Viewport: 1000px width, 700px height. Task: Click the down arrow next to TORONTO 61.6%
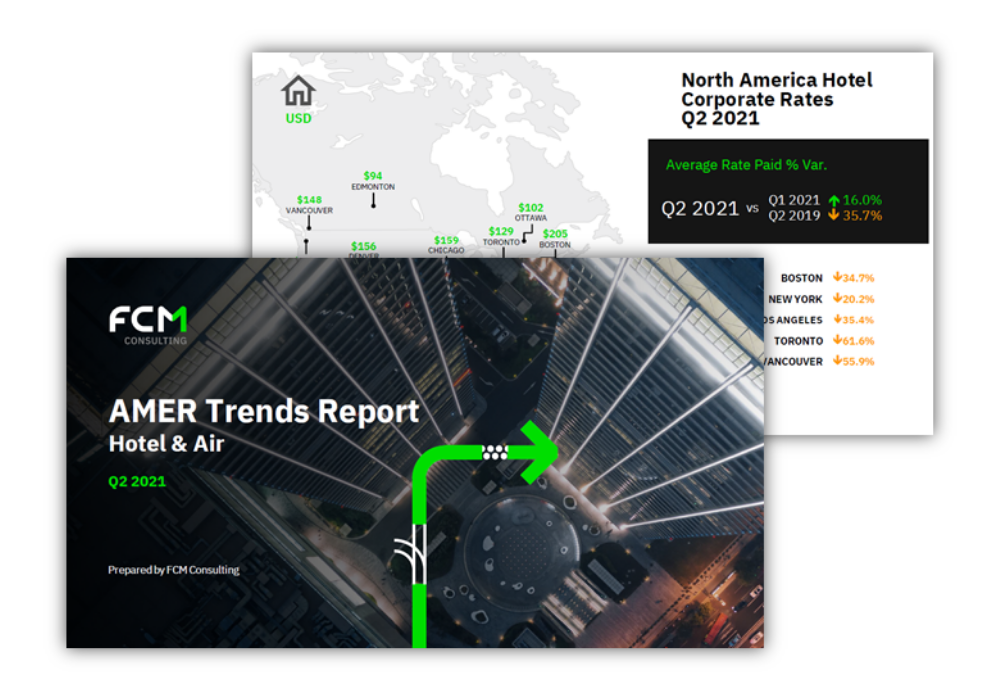tap(838, 340)
